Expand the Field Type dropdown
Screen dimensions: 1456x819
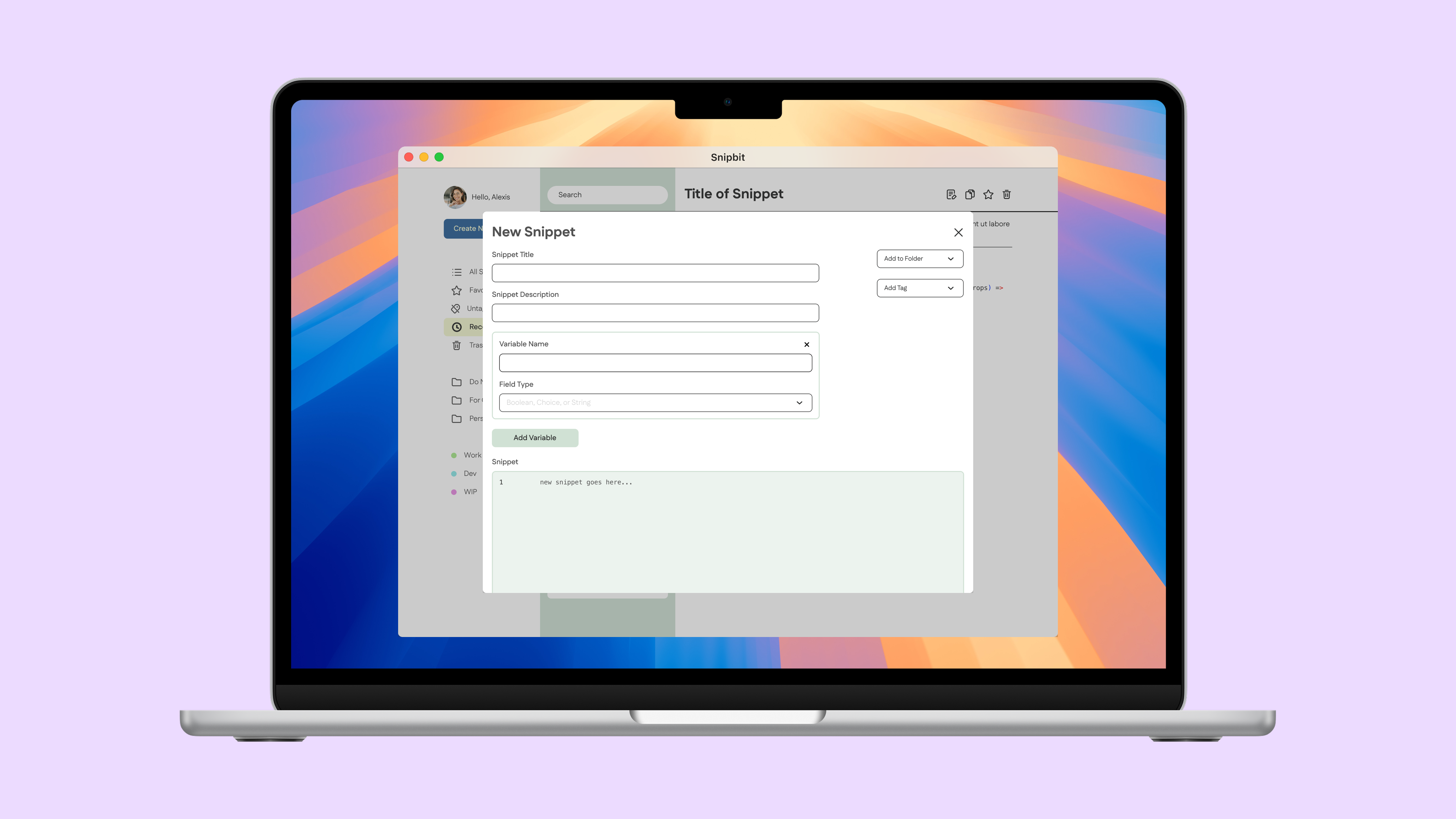[x=655, y=402]
